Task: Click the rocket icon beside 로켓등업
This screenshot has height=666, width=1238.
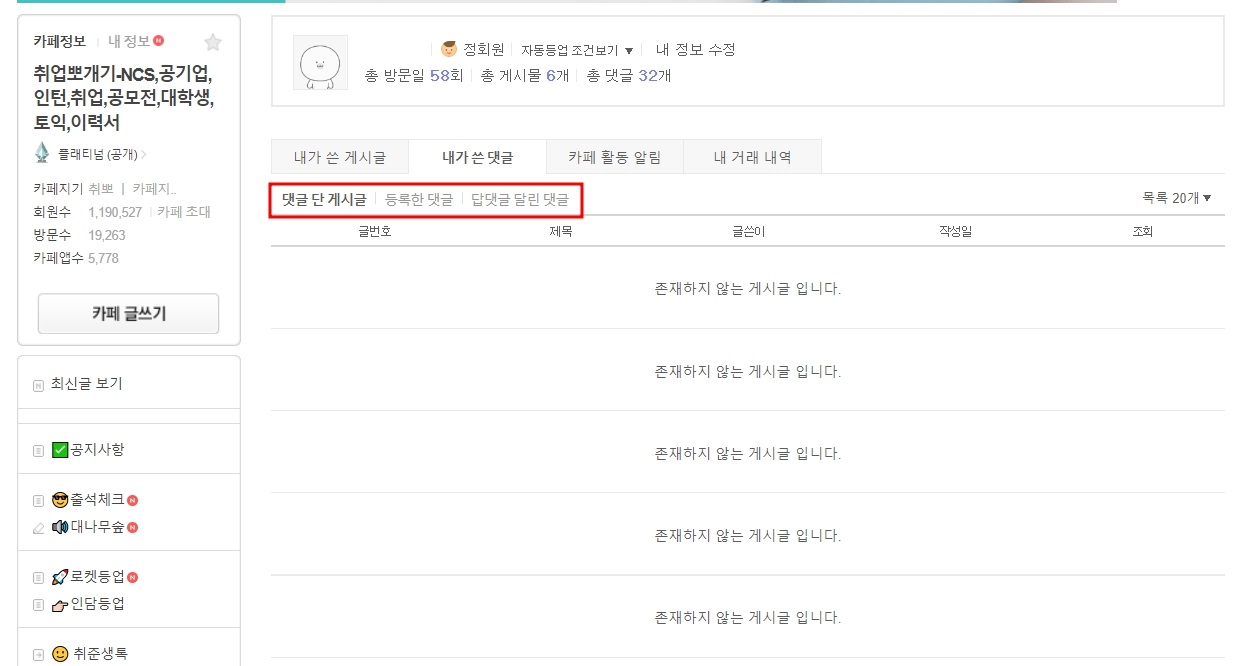Action: pyautogui.click(x=58, y=576)
